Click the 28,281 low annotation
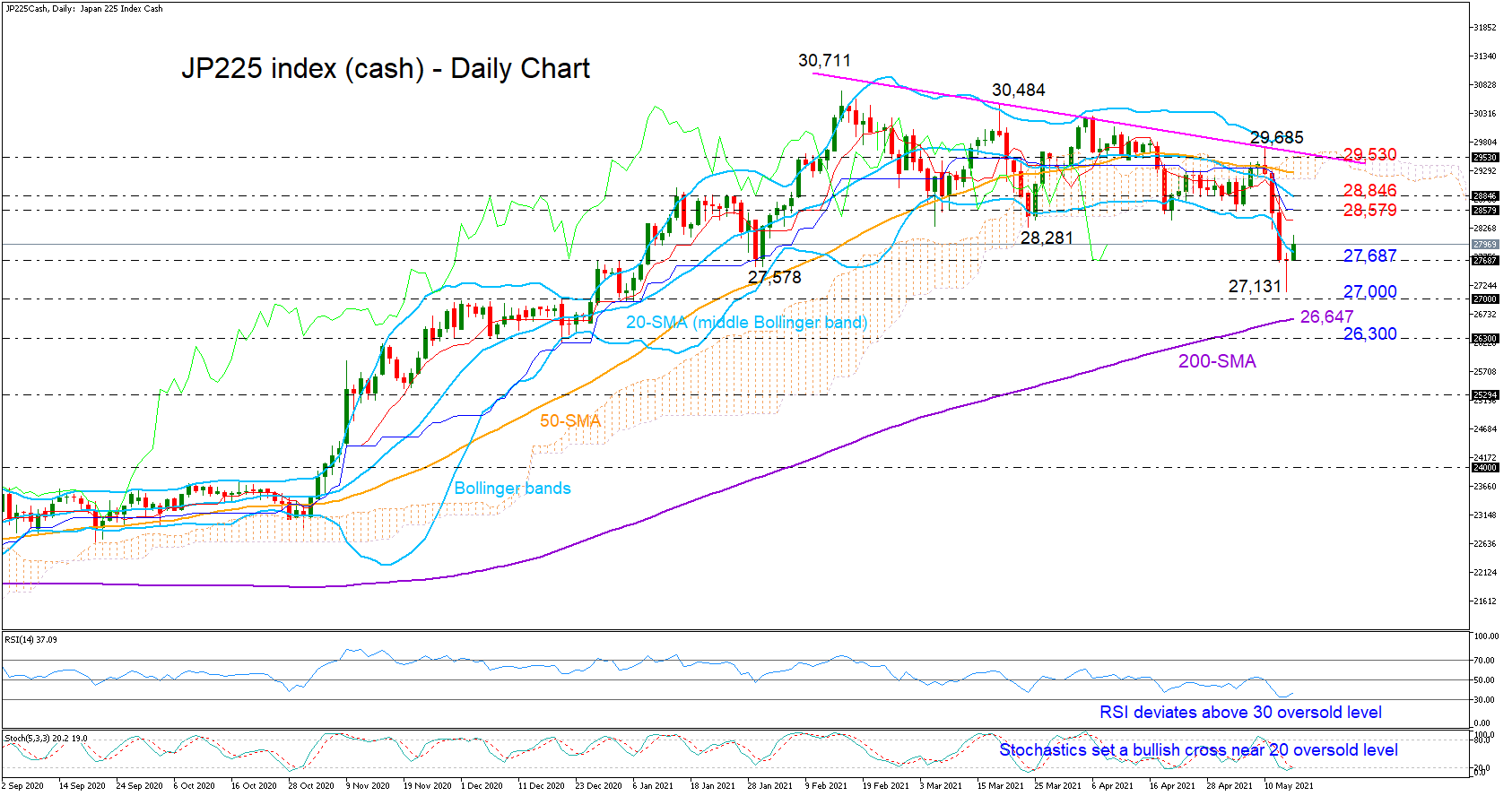 point(1047,238)
